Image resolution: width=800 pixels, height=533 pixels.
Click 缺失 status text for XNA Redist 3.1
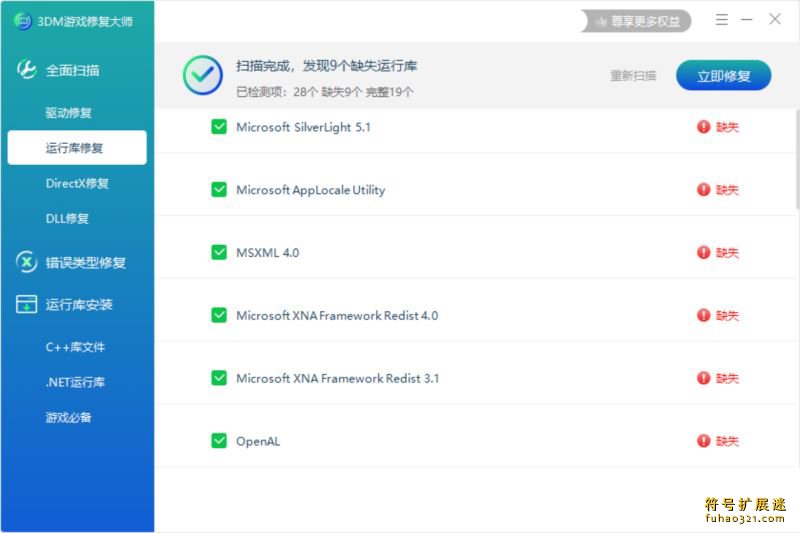pos(727,378)
